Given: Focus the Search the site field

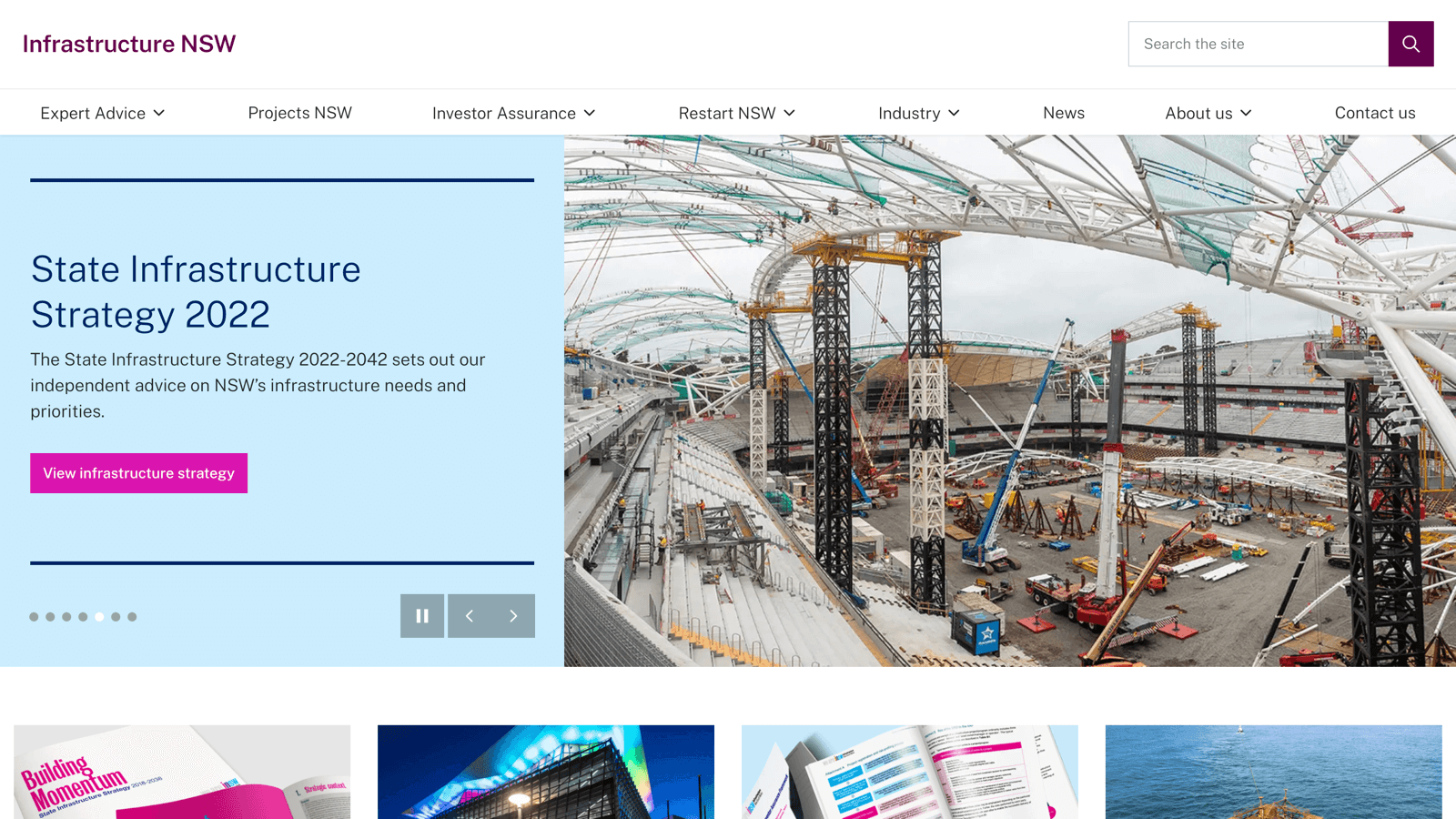Looking at the screenshot, I should click(1258, 44).
